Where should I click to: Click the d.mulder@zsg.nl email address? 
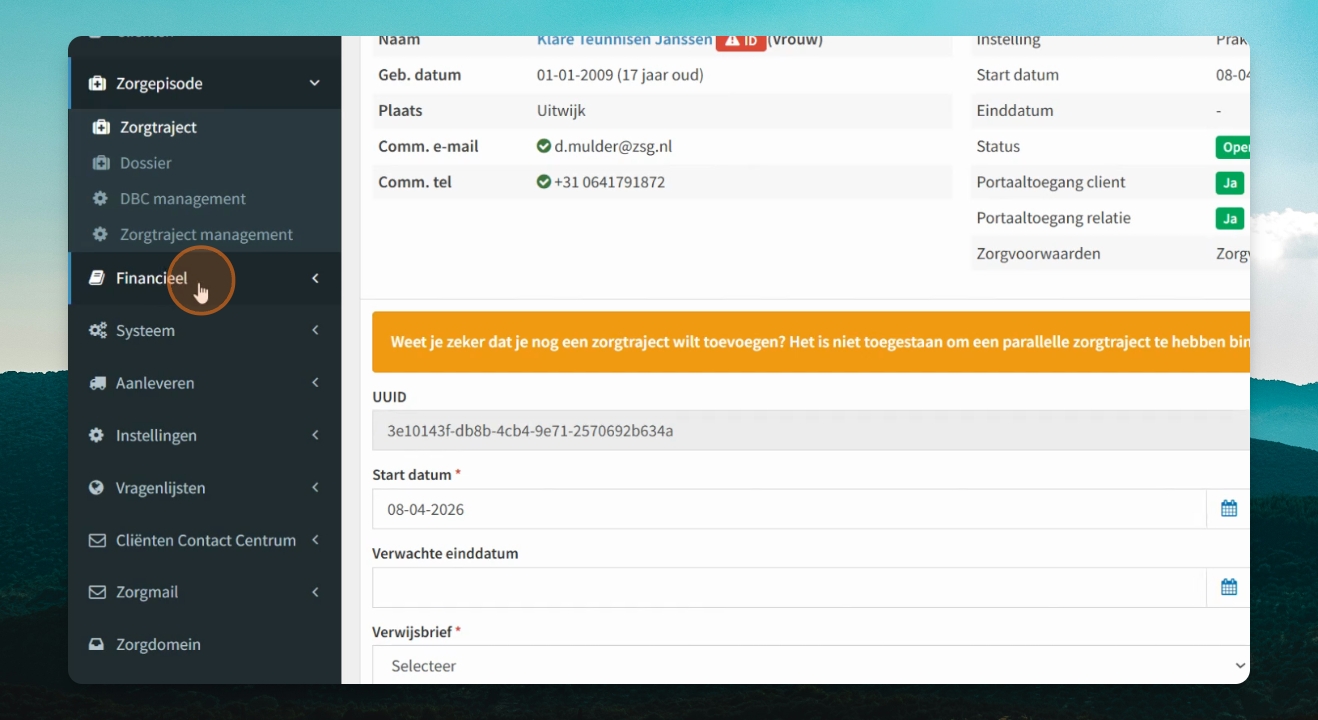click(x=613, y=146)
